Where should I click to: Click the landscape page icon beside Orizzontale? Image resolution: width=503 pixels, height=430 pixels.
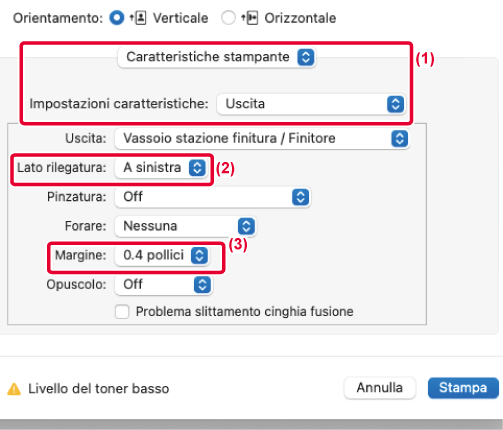pos(252,18)
